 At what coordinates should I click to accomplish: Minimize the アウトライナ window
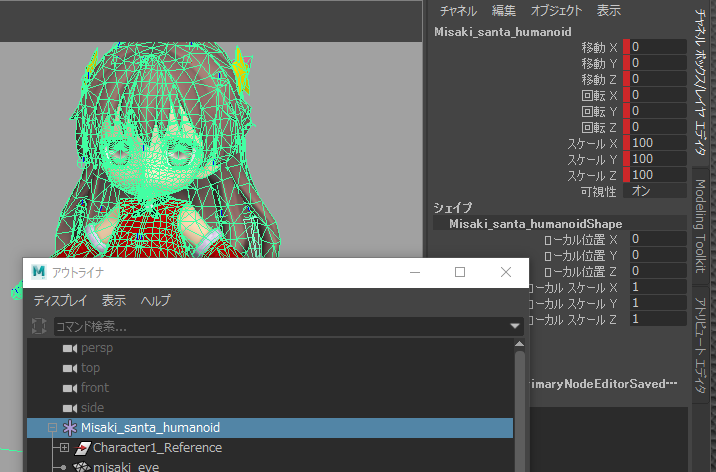(415, 273)
